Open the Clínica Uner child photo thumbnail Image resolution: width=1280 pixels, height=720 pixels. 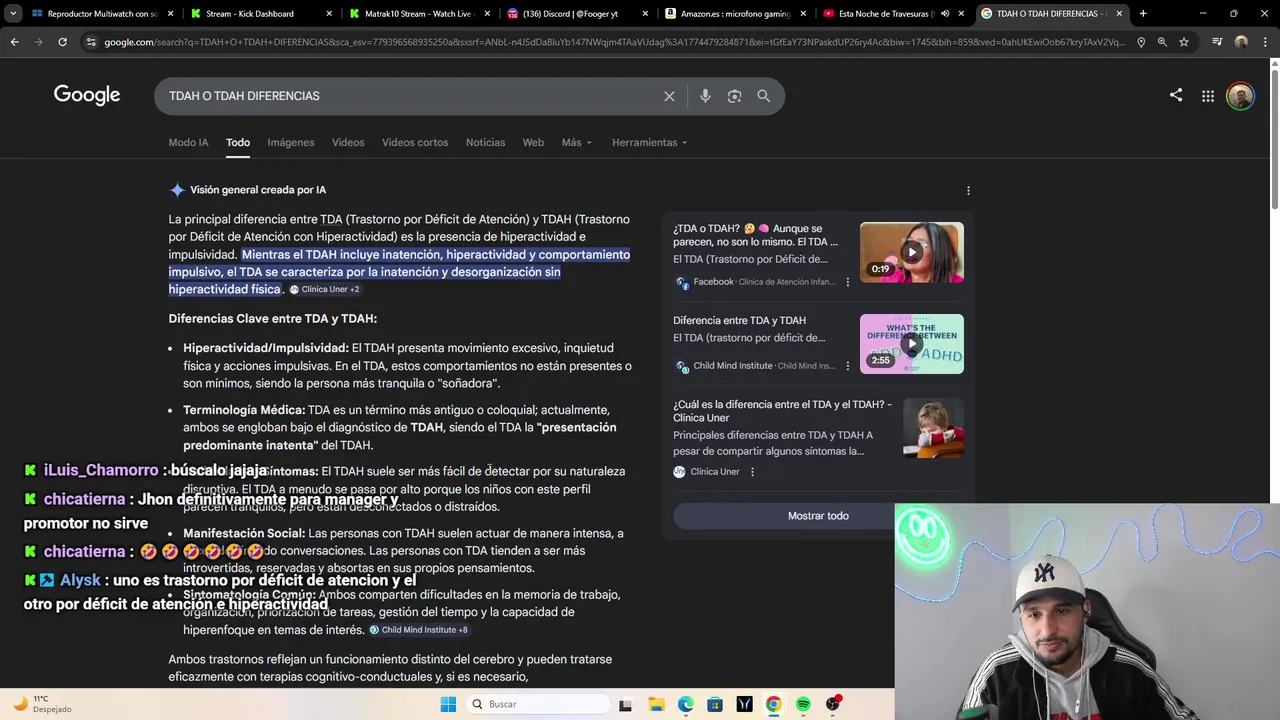(x=934, y=428)
